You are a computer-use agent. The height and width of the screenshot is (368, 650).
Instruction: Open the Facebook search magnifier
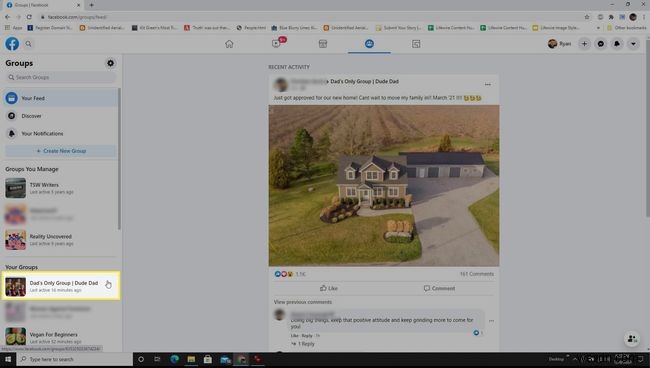28,44
